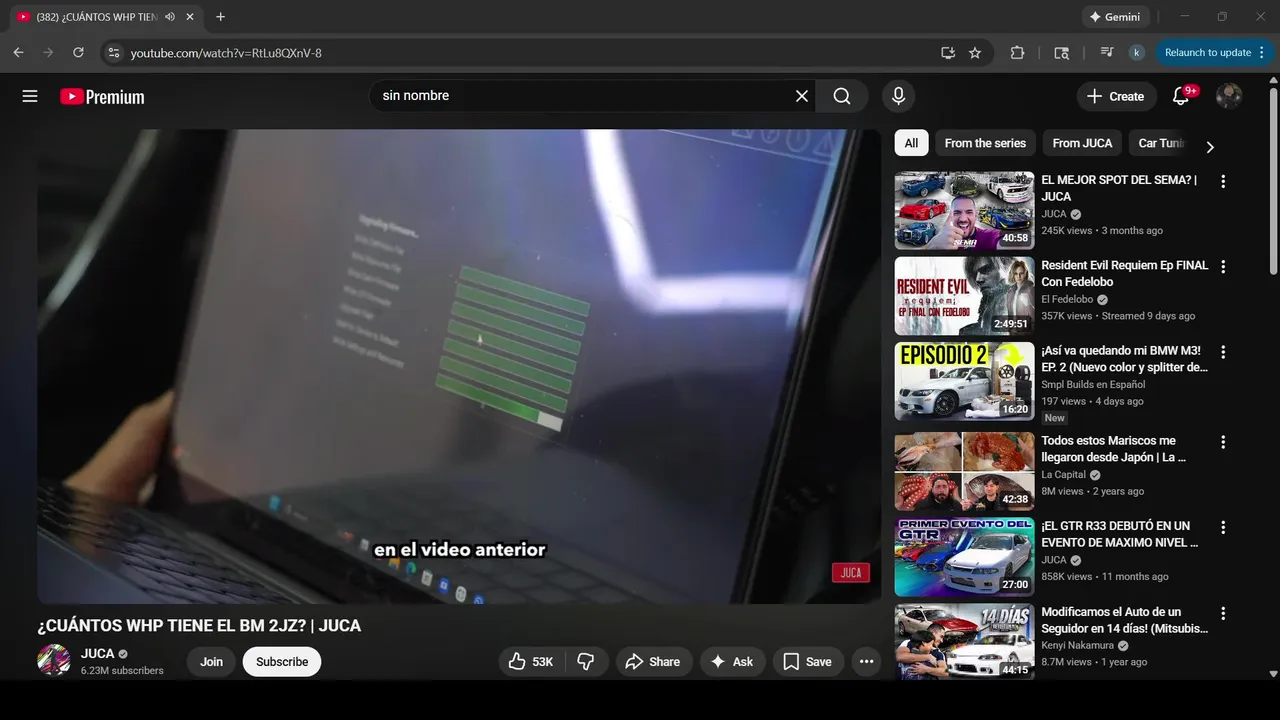Screen dimensions: 1280x720
Task: Click title 'Todos estos Mariscos me llegaron'
Action: tap(1113, 449)
